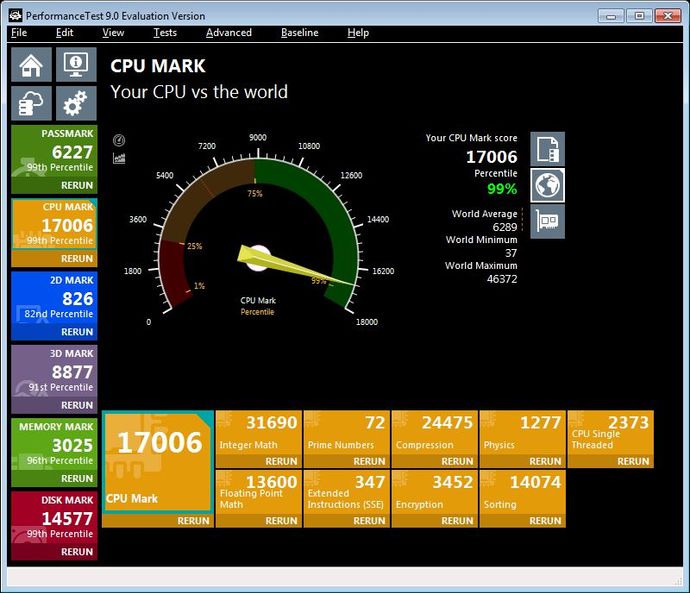Open the Baseline menu
Screen dimensions: 690x593
(x=299, y=32)
